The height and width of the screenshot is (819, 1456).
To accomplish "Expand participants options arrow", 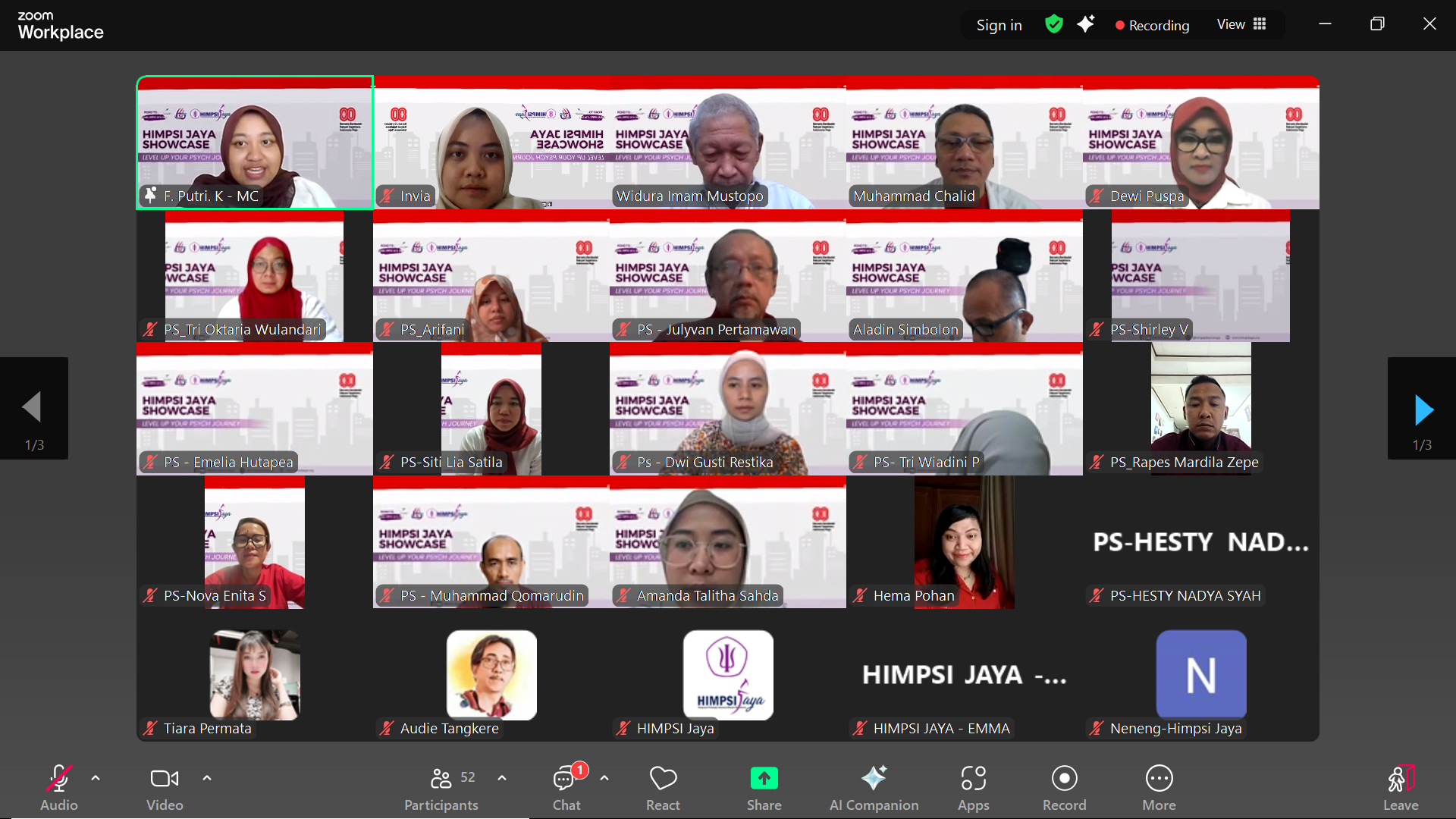I will (x=502, y=778).
